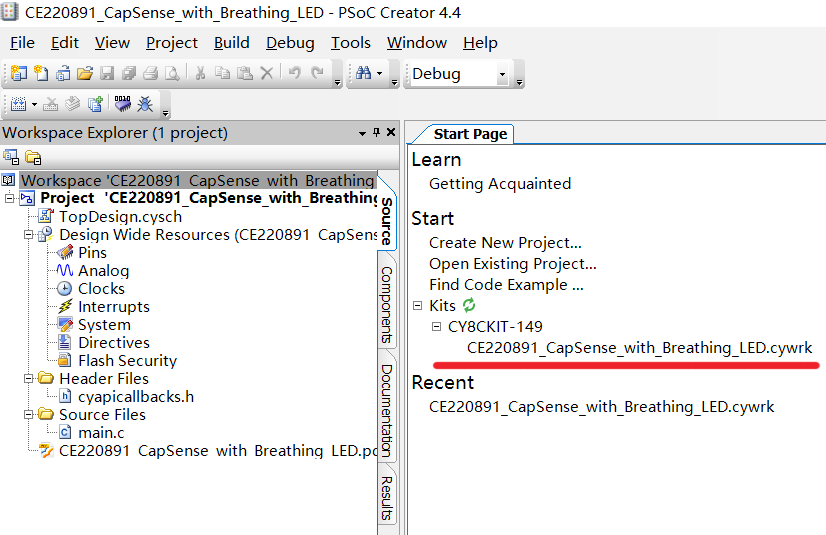Refresh the Kits list

point(469,305)
